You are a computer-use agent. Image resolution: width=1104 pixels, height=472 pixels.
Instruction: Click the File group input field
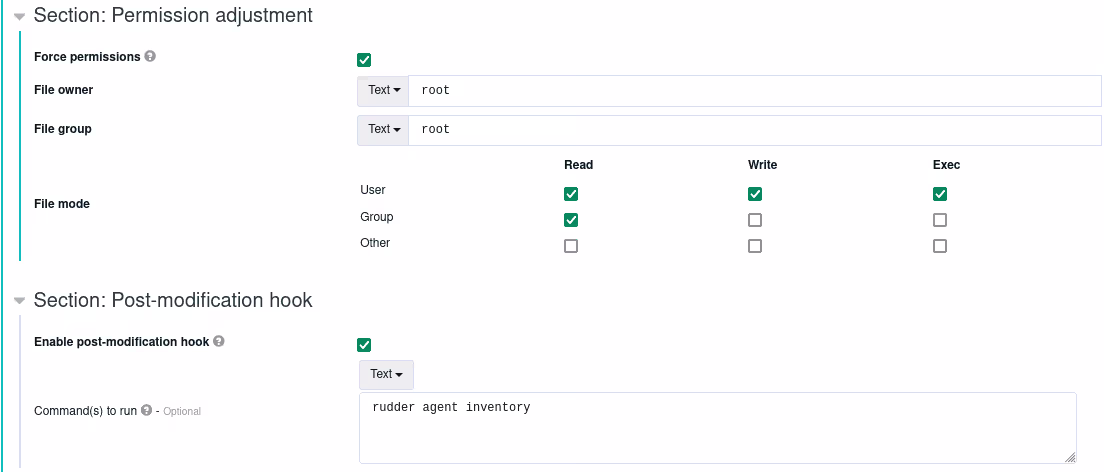tap(754, 129)
